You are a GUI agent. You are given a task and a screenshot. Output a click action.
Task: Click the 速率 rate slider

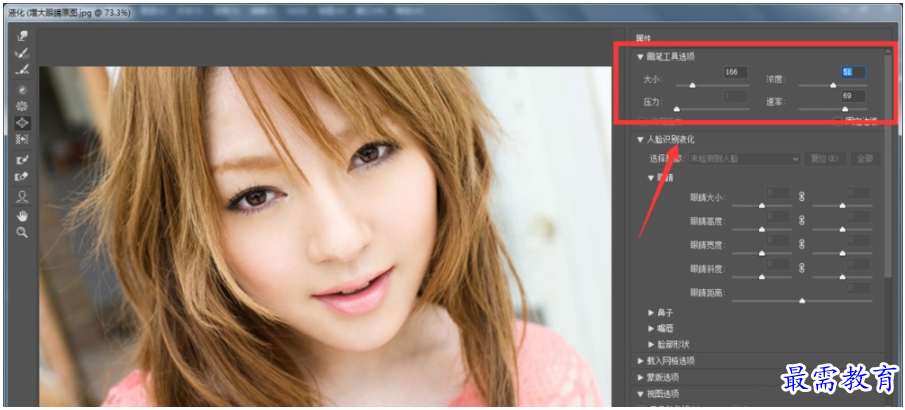(832, 109)
